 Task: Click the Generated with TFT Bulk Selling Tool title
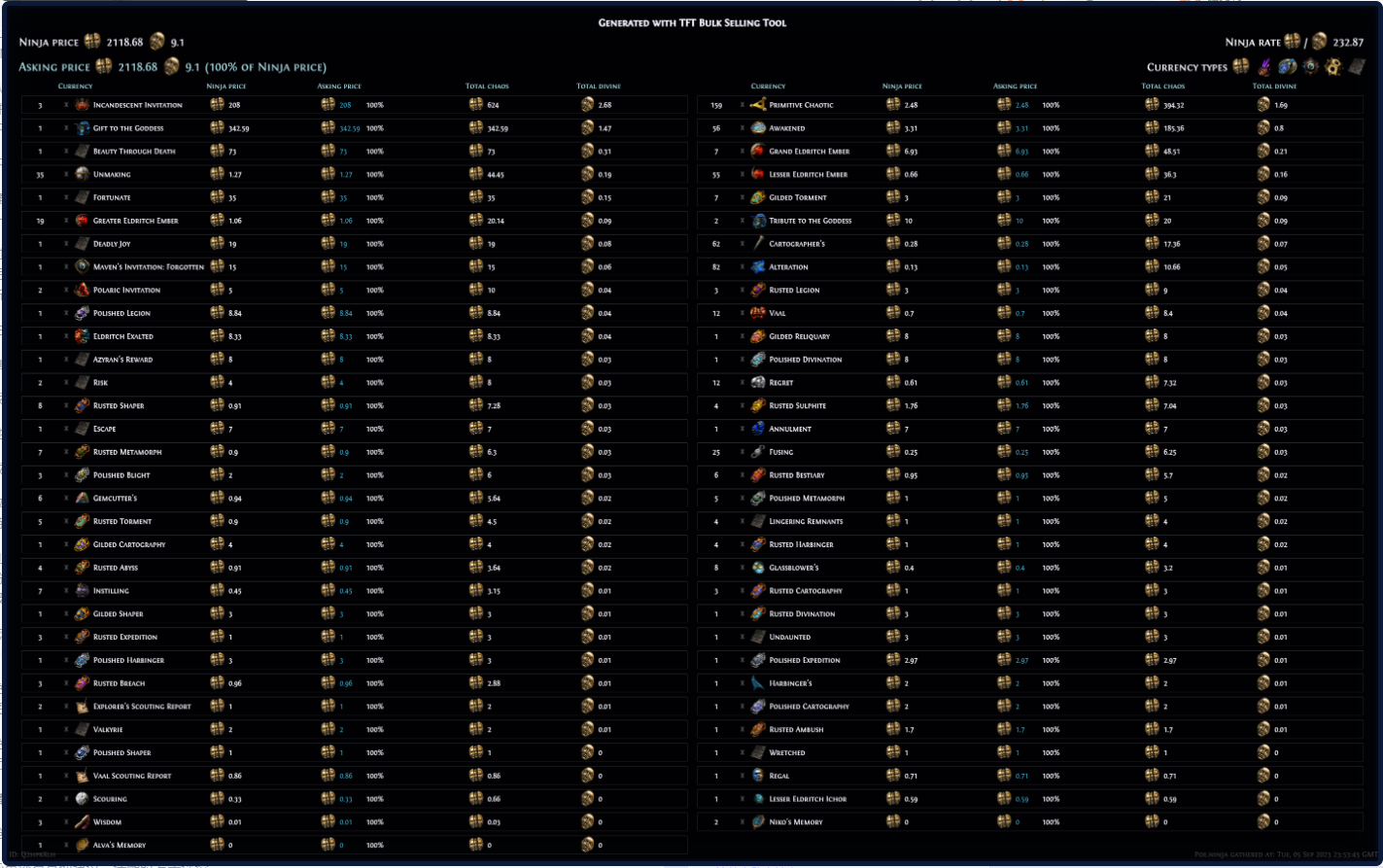tap(692, 22)
